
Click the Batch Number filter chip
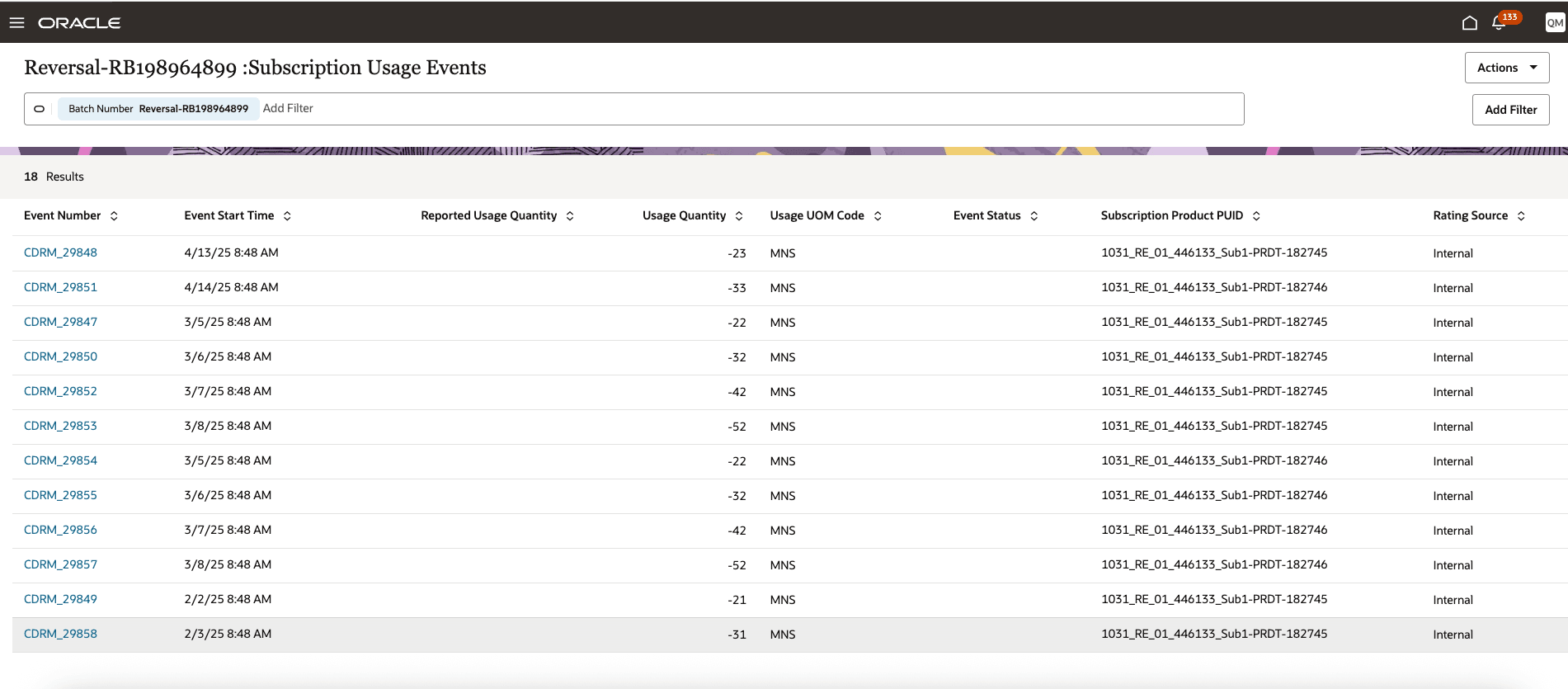158,109
